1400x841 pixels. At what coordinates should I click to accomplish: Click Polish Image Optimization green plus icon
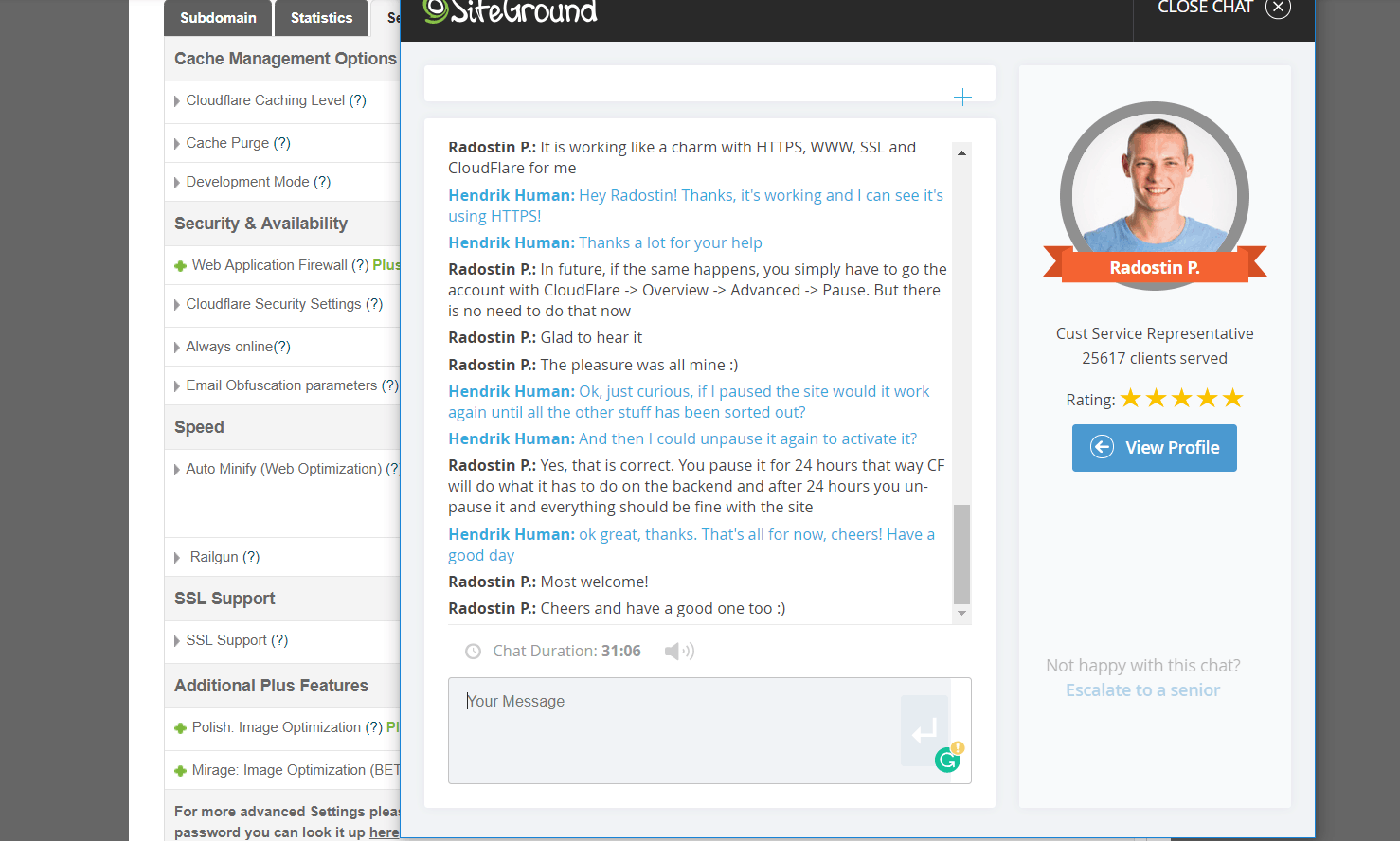point(180,728)
